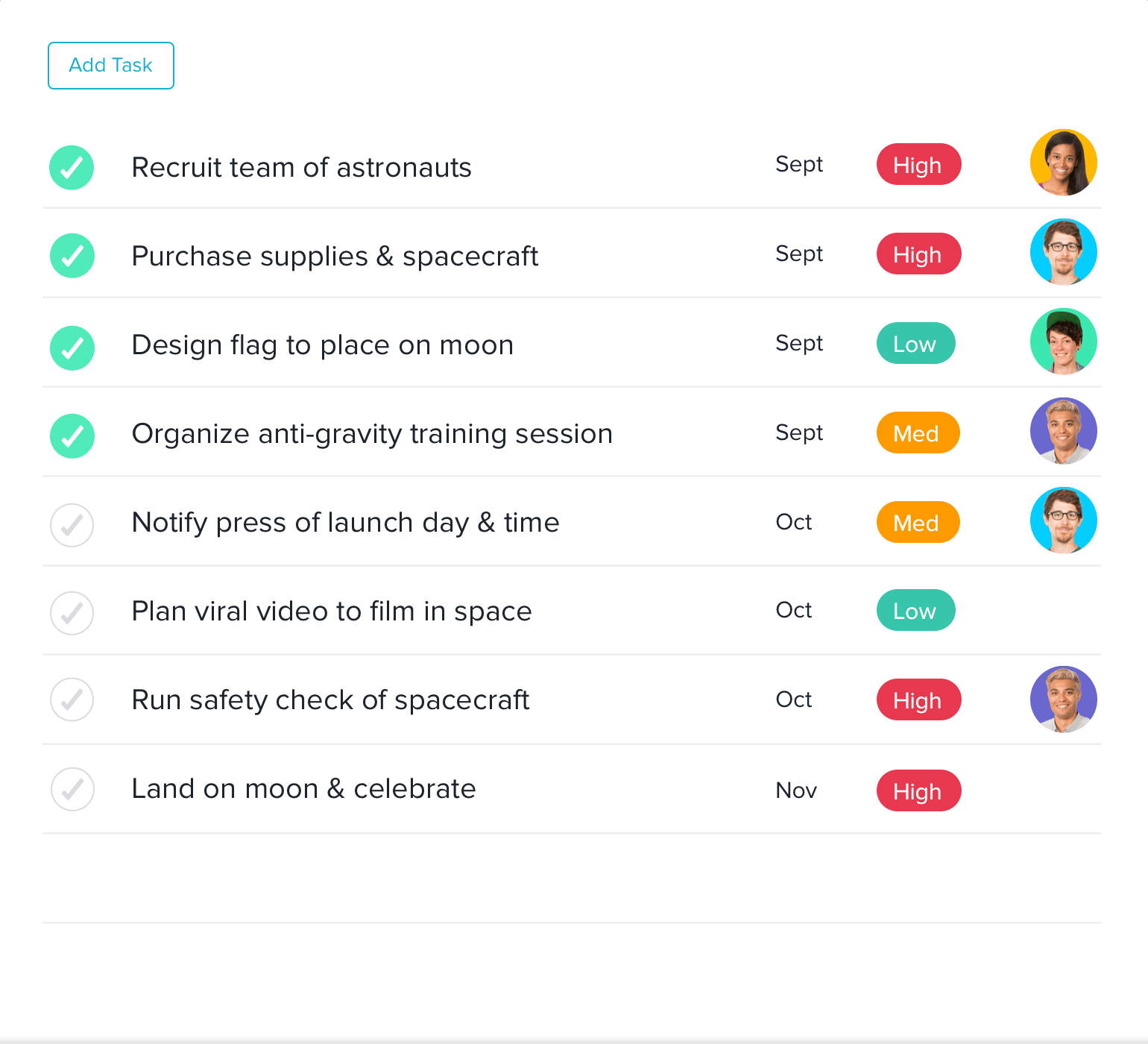
Task: Click the avatar beside Purchase supplies & spacecraft
Action: point(1064,252)
